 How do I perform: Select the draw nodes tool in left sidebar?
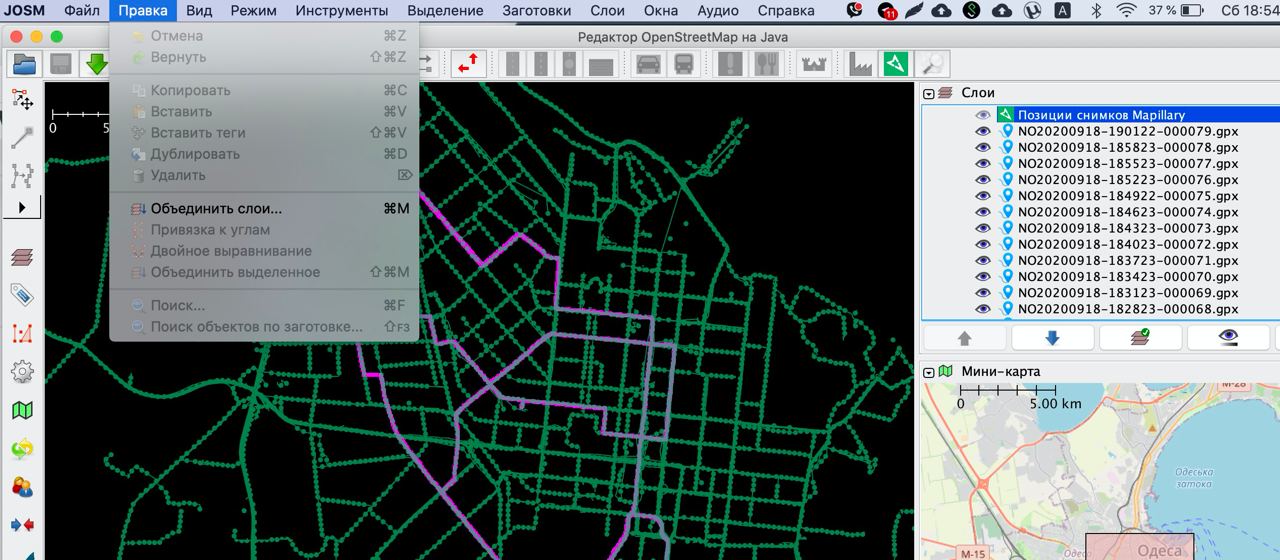pos(22,138)
